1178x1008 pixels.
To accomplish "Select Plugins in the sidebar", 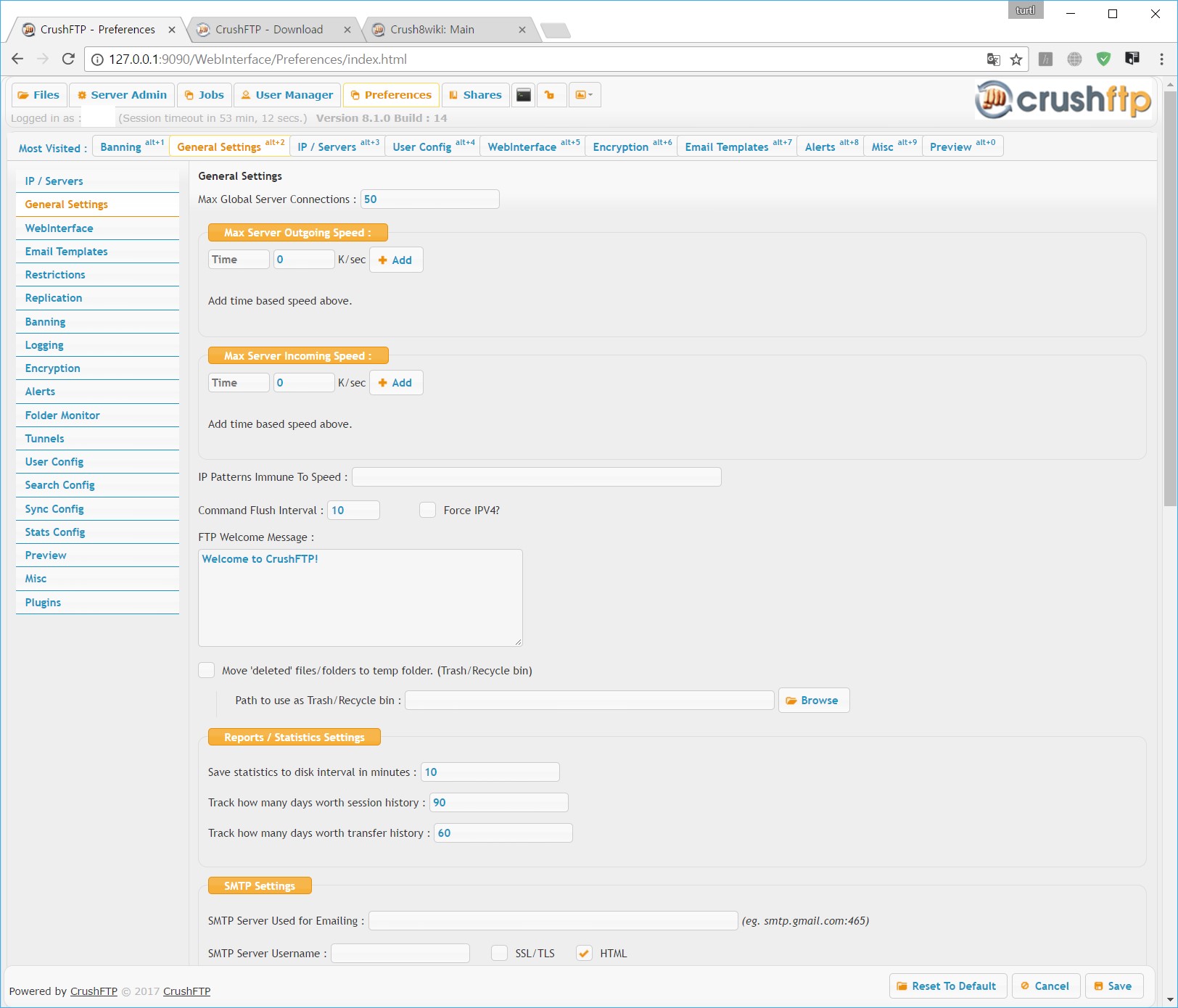I will click(x=97, y=603).
